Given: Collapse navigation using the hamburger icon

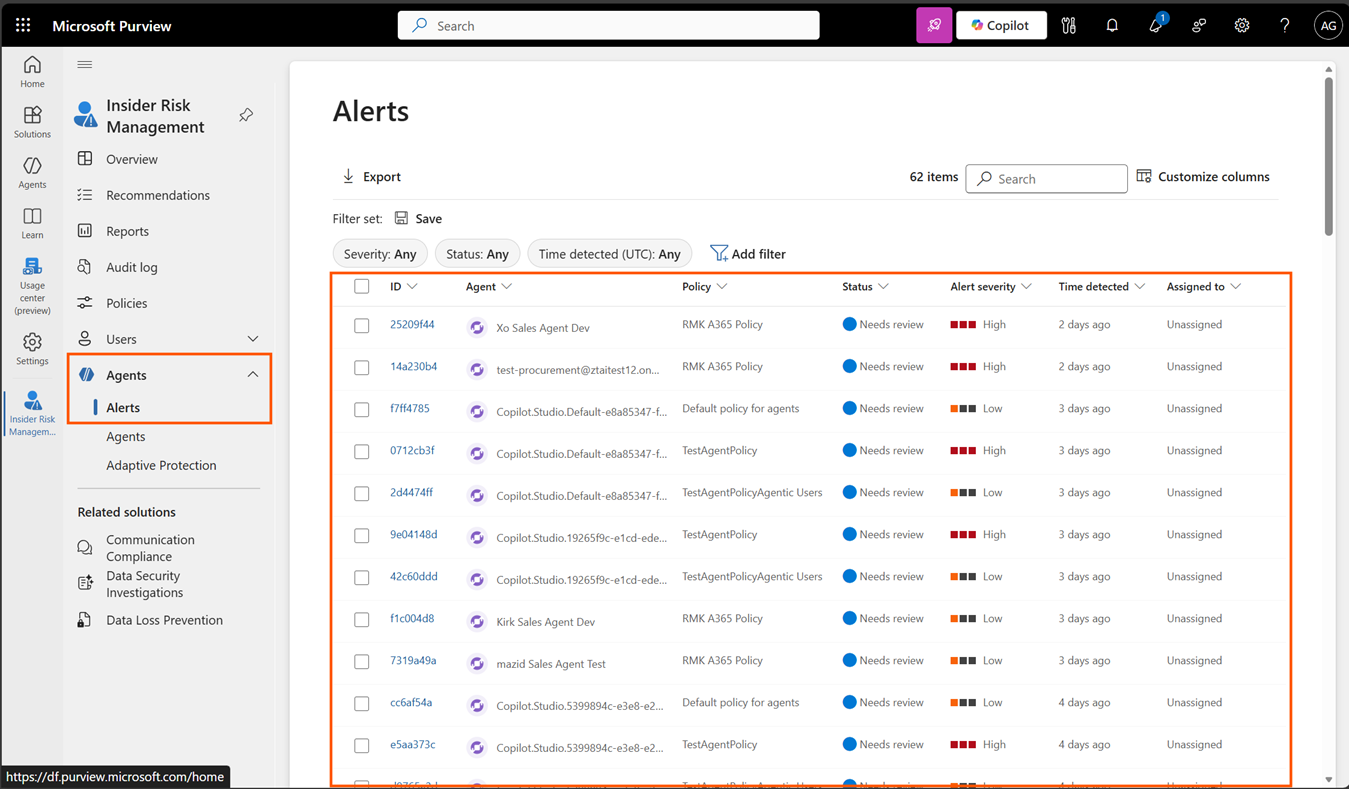Looking at the screenshot, I should (85, 65).
